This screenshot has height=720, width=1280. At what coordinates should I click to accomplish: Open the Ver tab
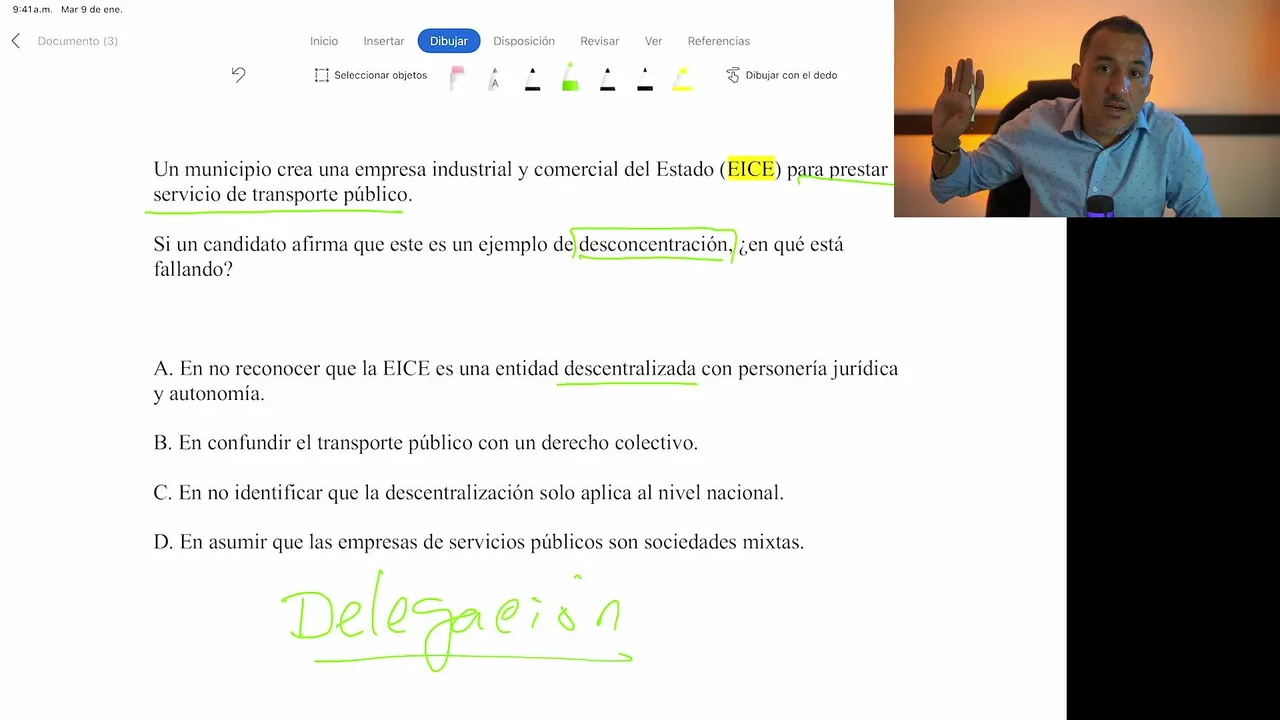click(653, 41)
